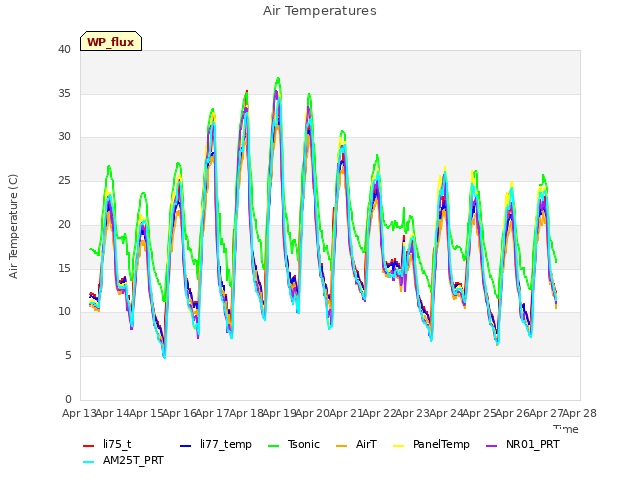
Task: Click the orange AirT legend color marker
Action: point(341,446)
